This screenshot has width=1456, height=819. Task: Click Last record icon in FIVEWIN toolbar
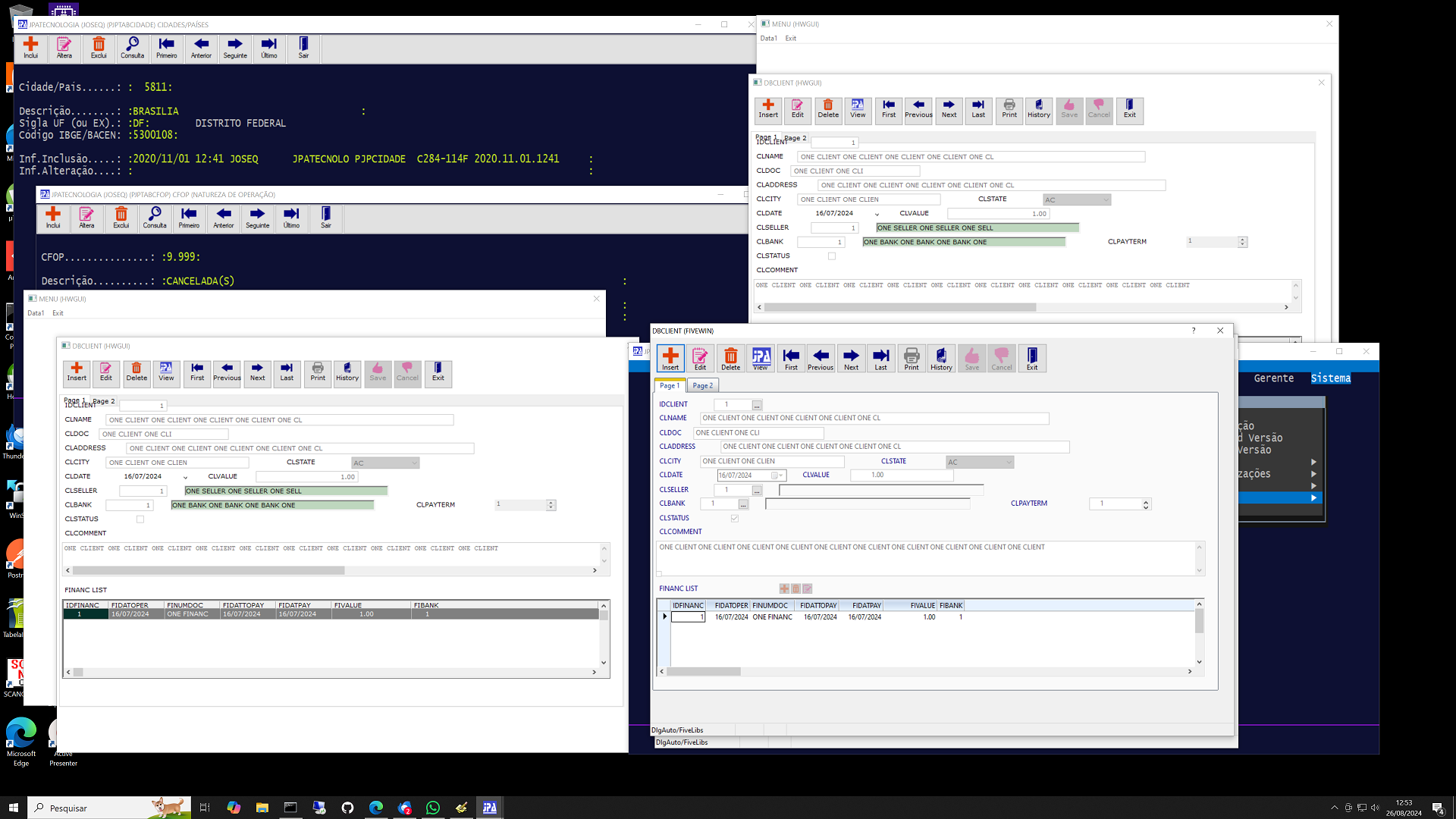(880, 358)
